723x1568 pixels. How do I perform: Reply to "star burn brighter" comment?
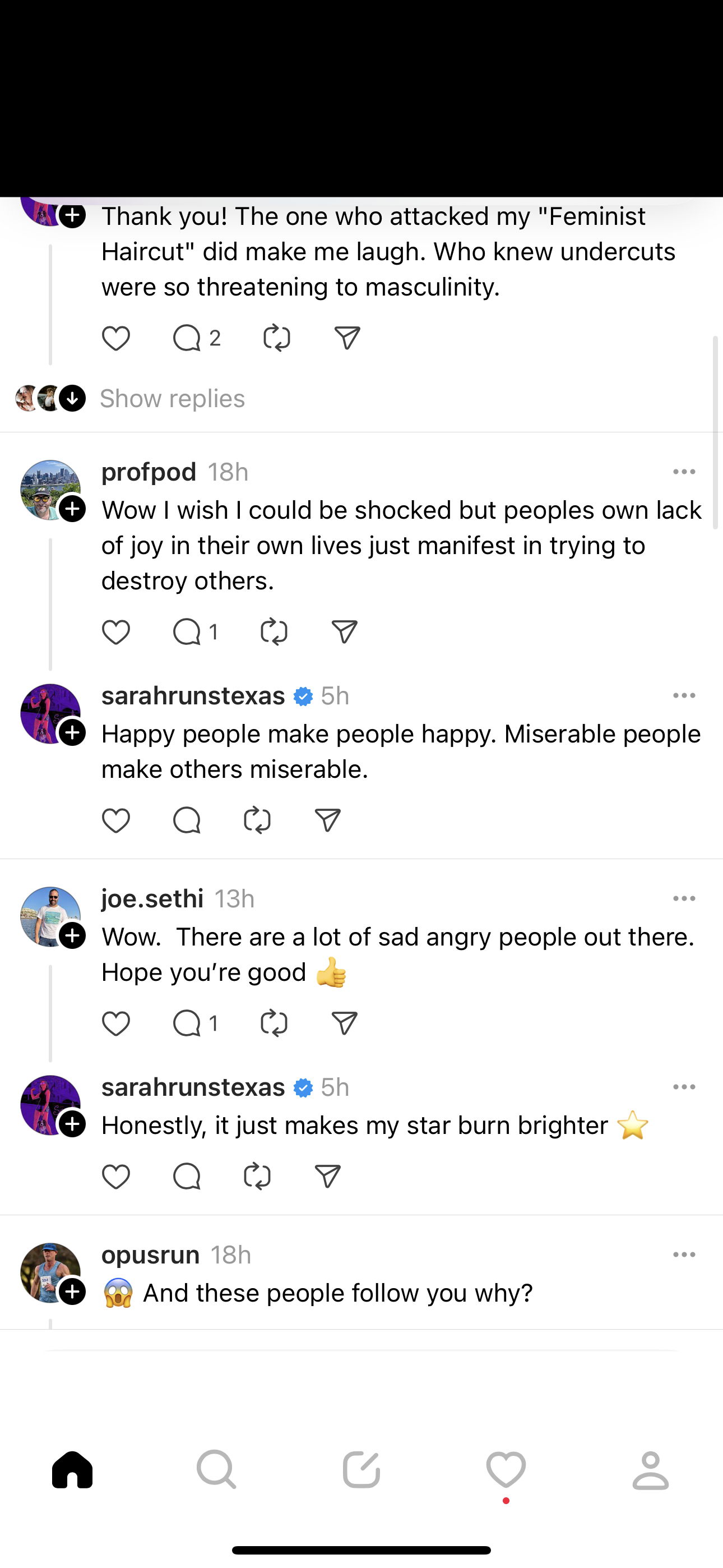pos(187,1176)
